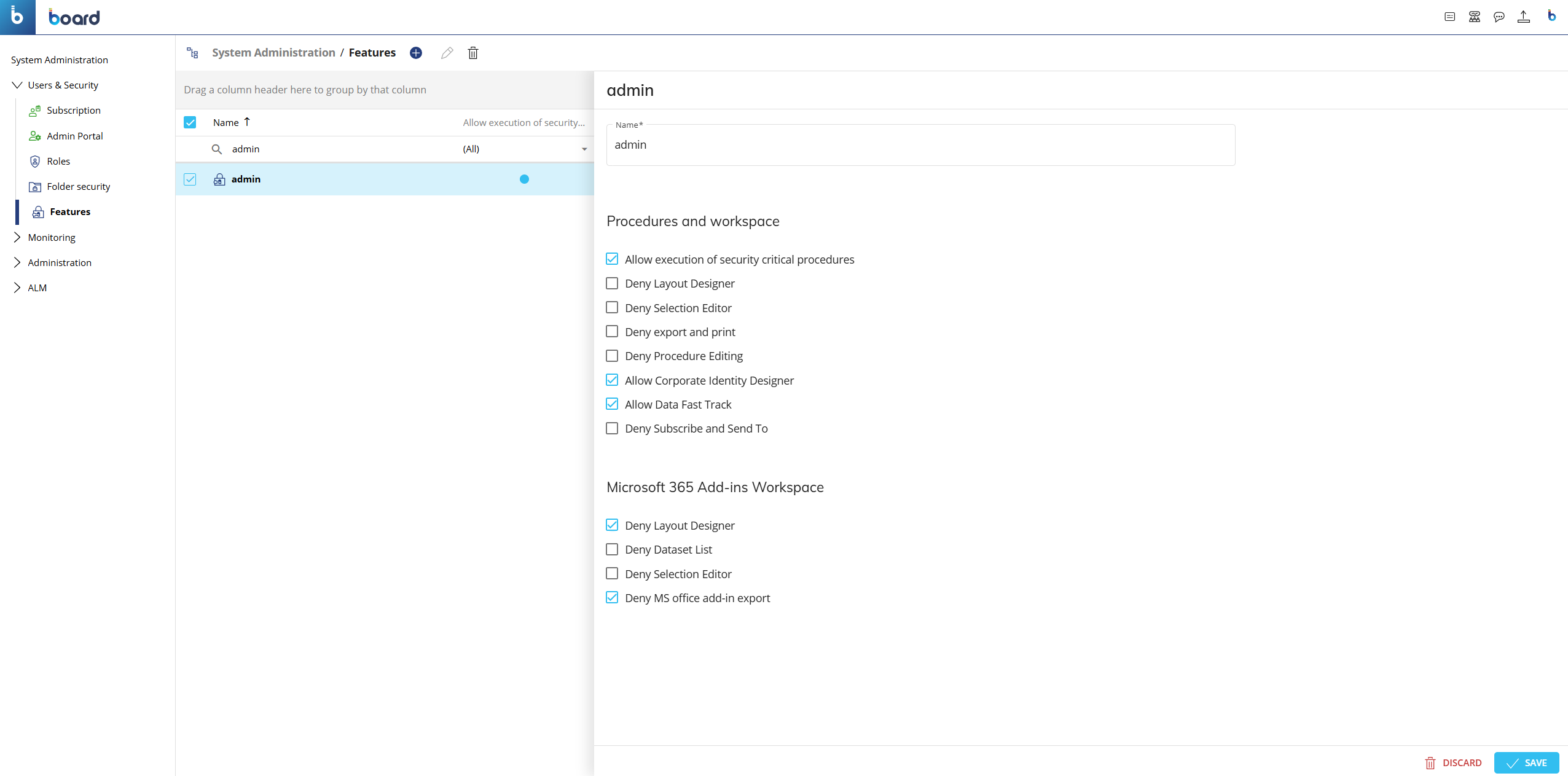Click the Features breadcrumb
The width and height of the screenshot is (1568, 776).
pyautogui.click(x=372, y=53)
